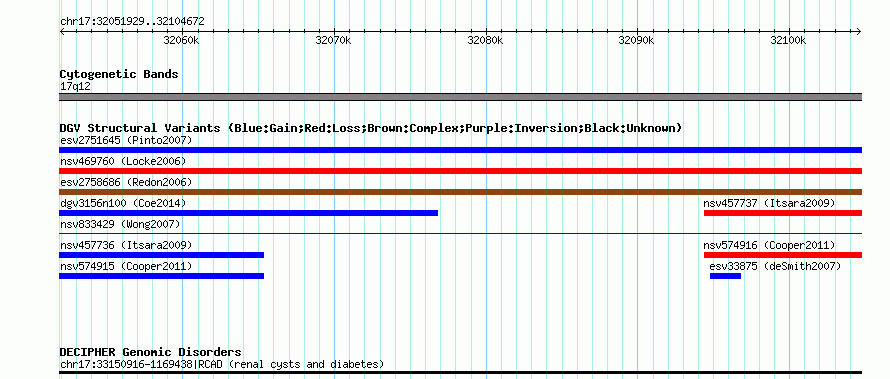Open the nsv469760 (Locke2006) variant label
Image resolution: width=890 pixels, height=379 pixels.
(123, 161)
